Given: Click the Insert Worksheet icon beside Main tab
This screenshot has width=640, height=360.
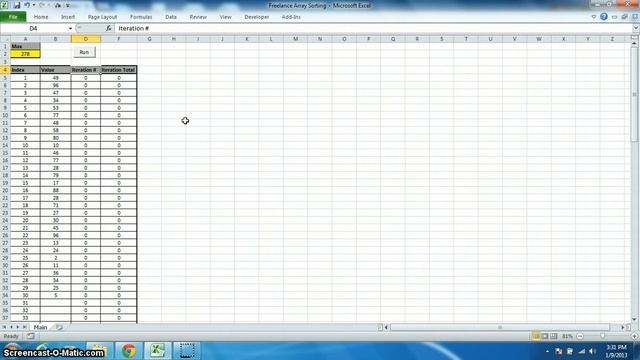Looking at the screenshot, I should (x=59, y=327).
